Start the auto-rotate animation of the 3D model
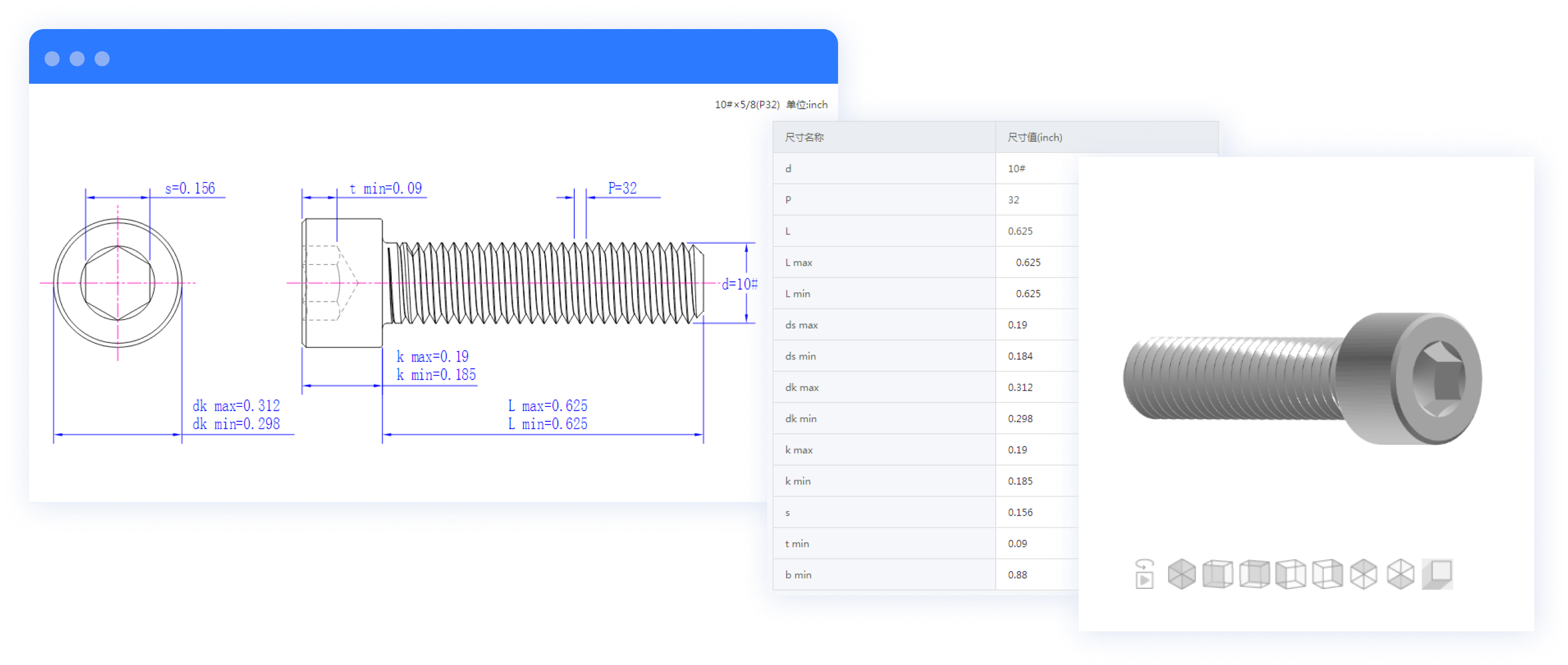 pyautogui.click(x=1144, y=574)
